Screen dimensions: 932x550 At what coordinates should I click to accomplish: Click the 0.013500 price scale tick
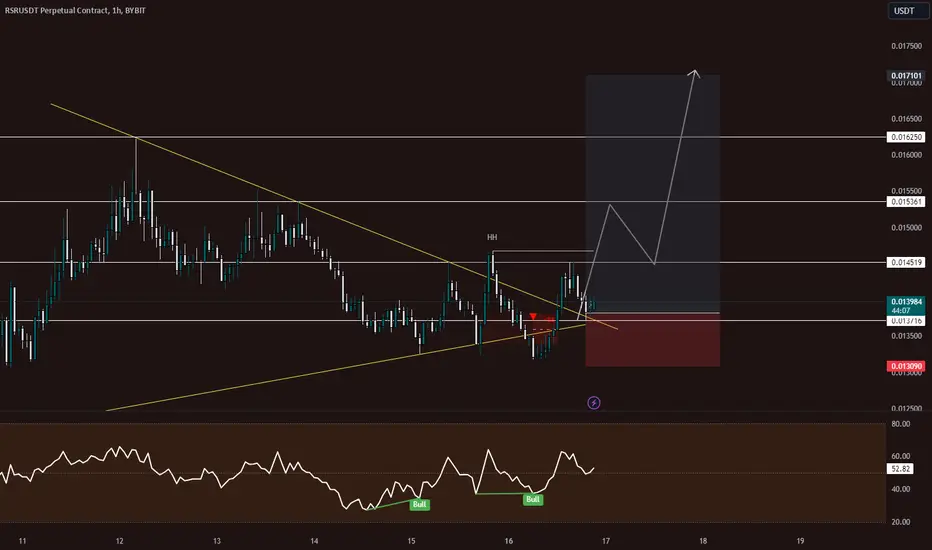(x=906, y=336)
